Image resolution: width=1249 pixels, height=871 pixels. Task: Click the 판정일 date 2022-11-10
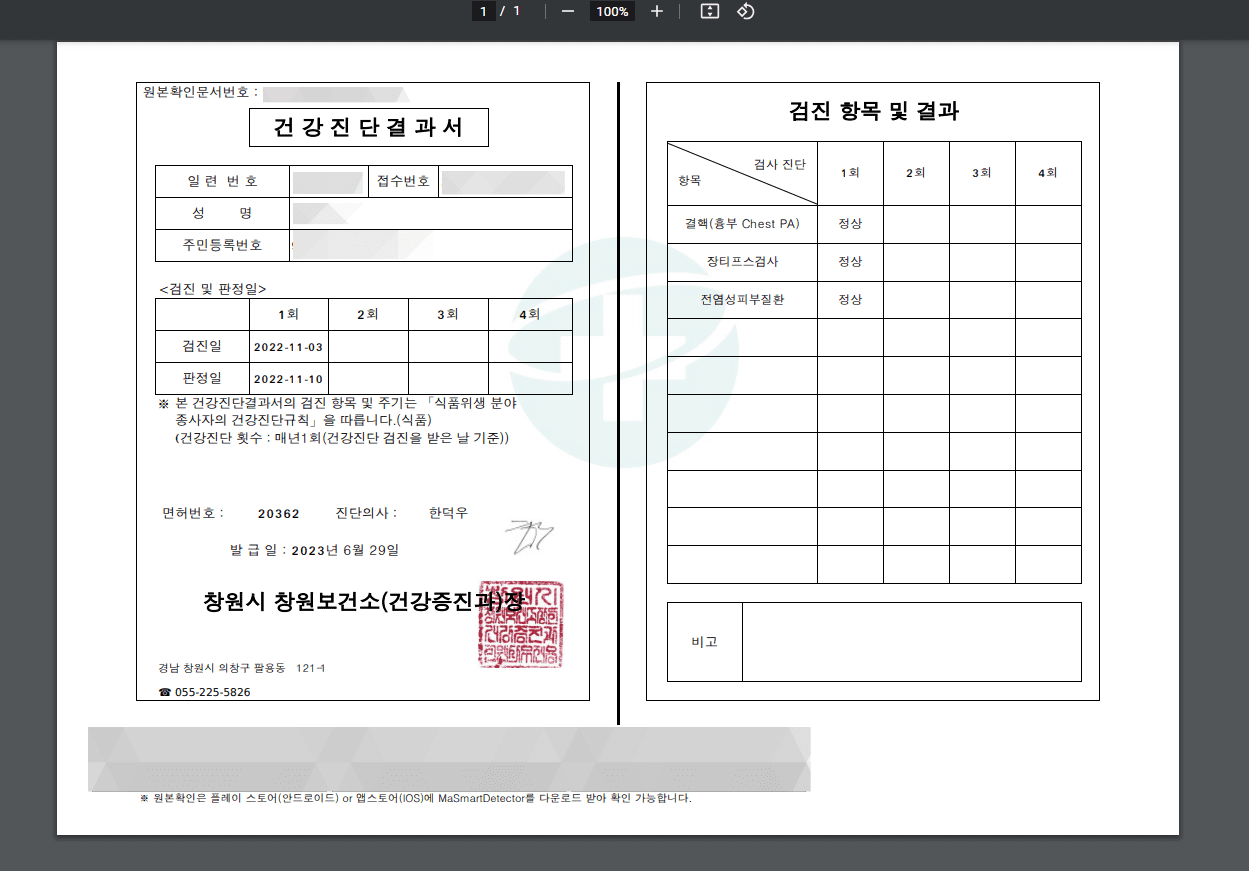287,378
